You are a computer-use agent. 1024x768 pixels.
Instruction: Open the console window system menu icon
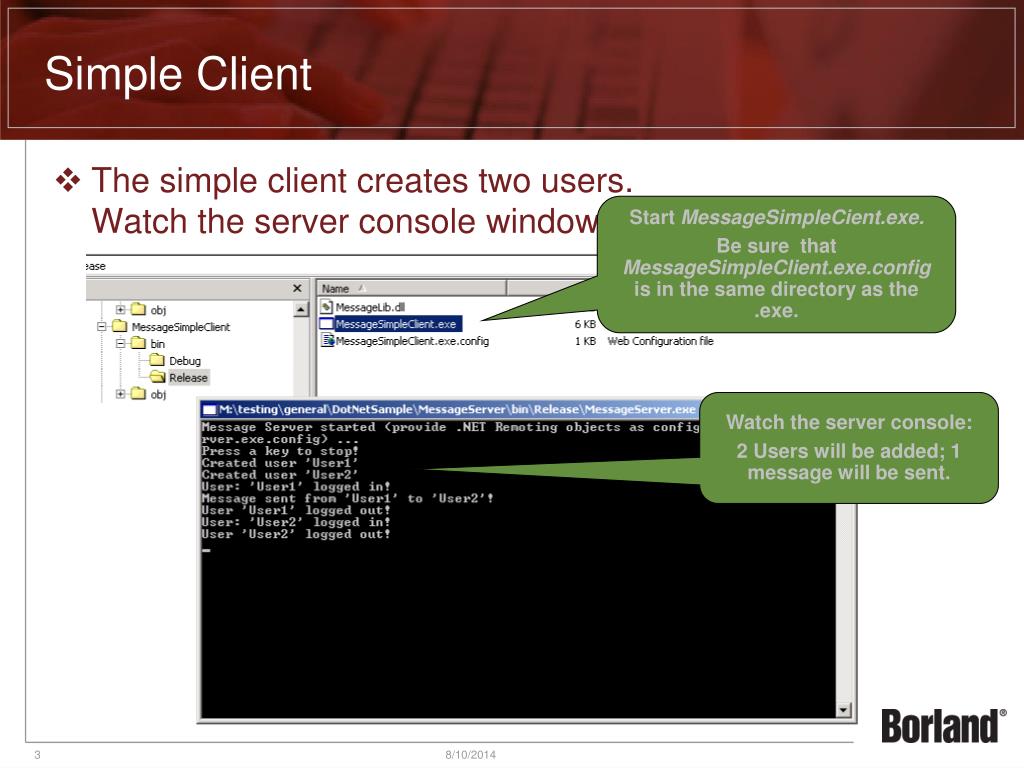coord(210,409)
